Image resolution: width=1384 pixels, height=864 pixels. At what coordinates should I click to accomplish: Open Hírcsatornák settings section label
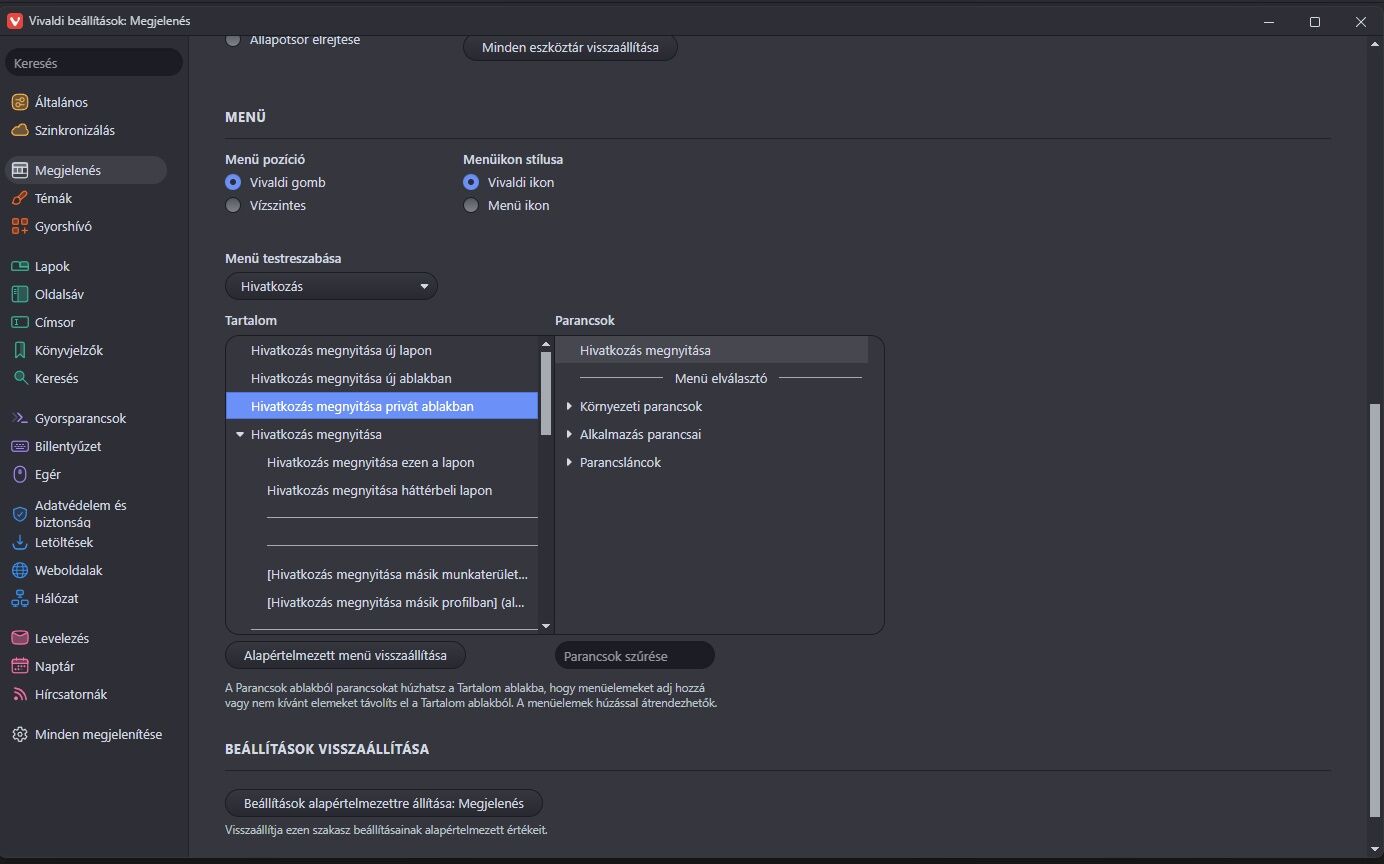(71, 694)
